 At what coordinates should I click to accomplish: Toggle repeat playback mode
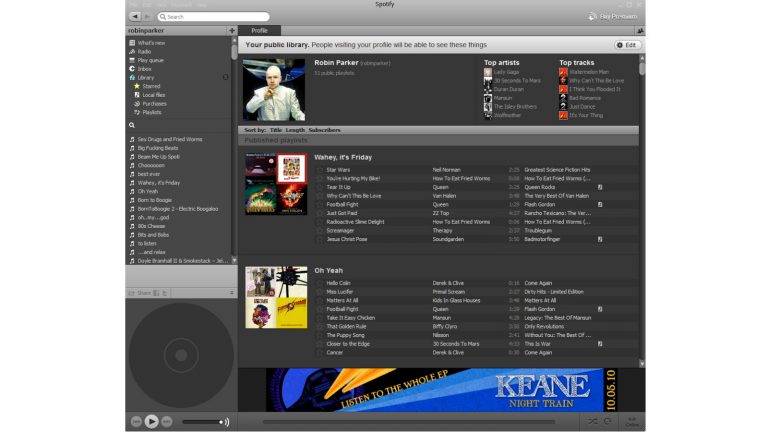pos(607,421)
